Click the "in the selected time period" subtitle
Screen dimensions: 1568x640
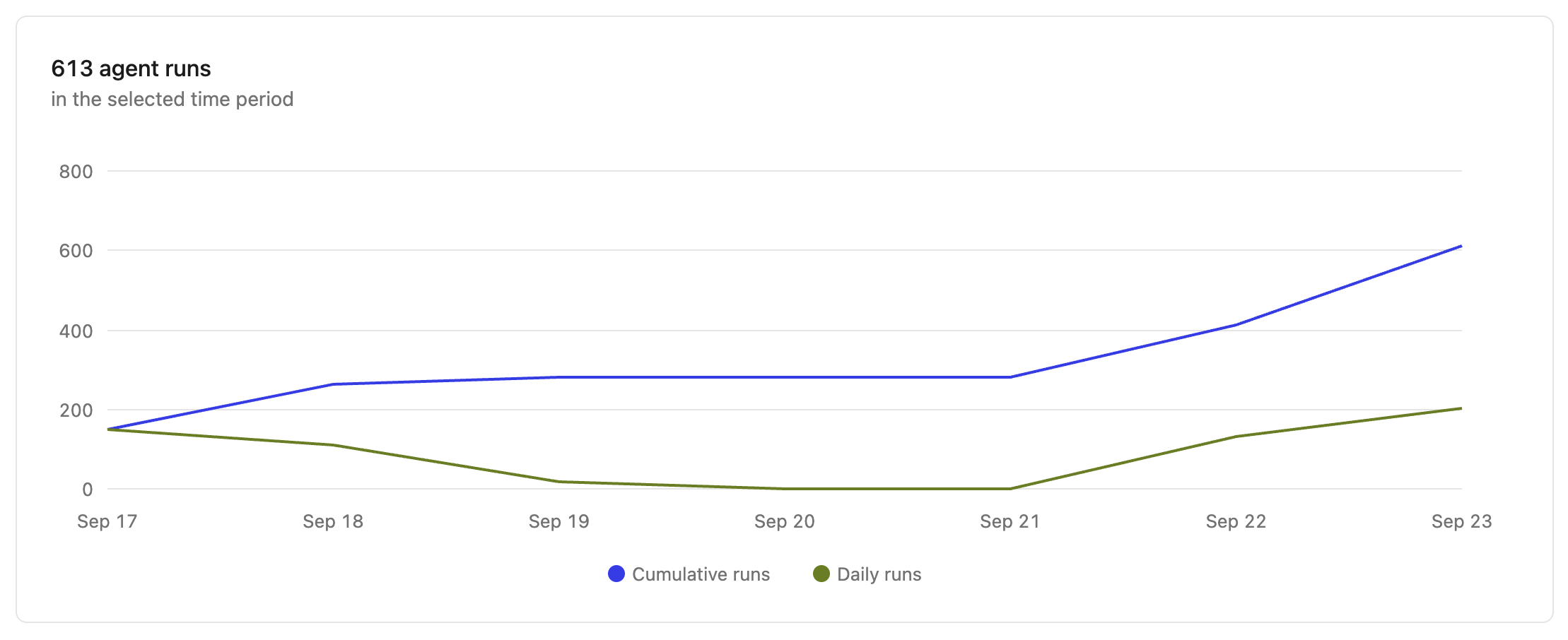(172, 100)
